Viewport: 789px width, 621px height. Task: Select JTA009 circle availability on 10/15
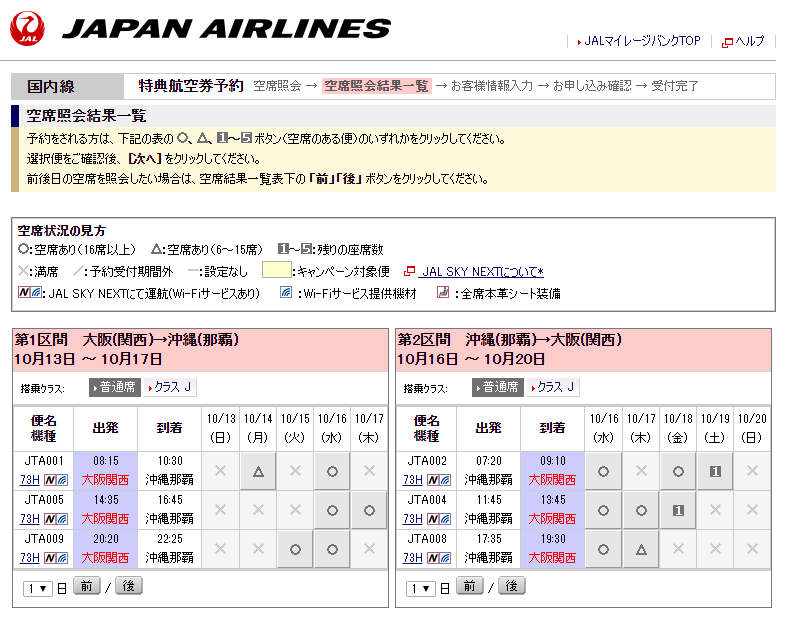[x=295, y=550]
